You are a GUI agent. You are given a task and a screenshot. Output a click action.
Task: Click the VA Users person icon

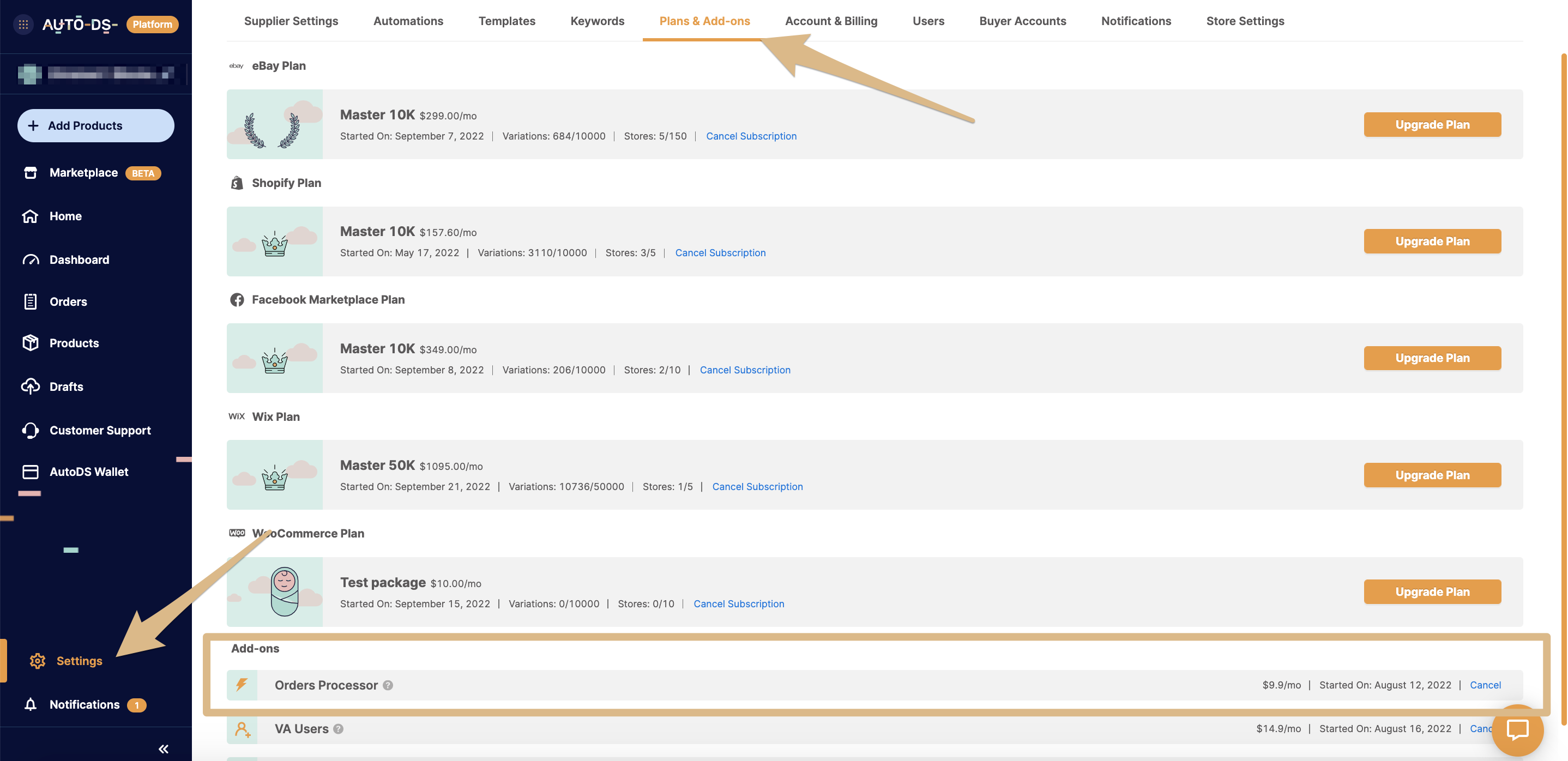point(242,729)
